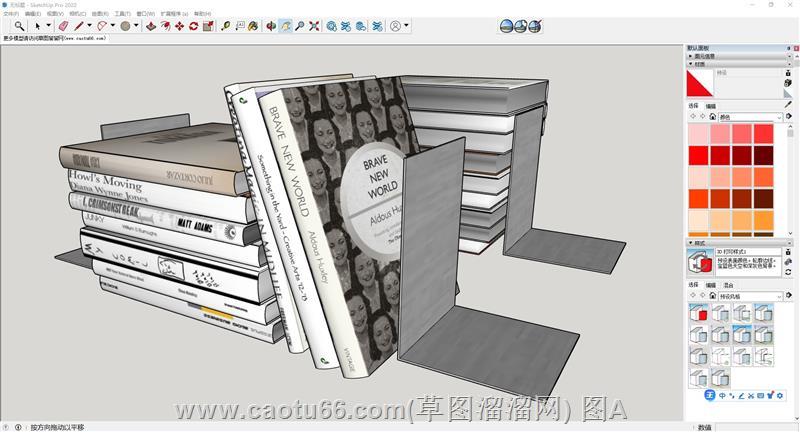The image size is (800, 432).
Task: Switch to the Styles Edit tab
Action: coord(711,285)
